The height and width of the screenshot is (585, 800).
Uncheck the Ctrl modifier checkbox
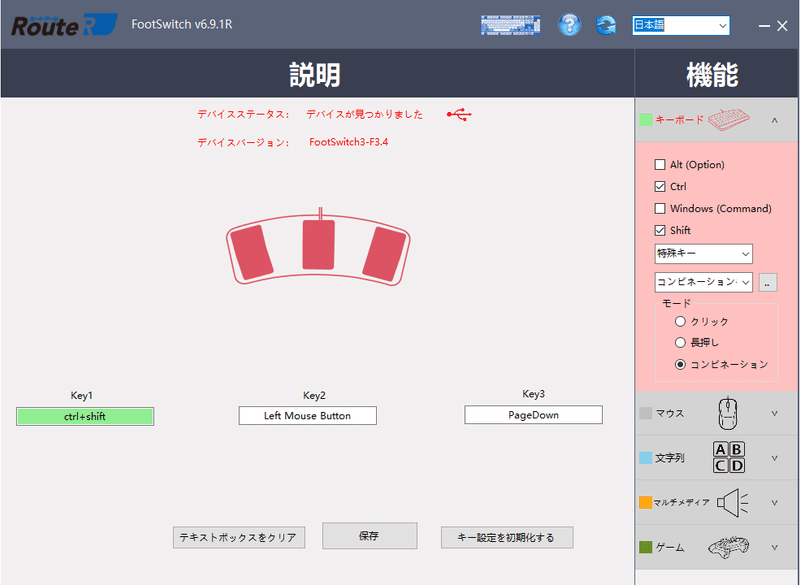click(660, 186)
